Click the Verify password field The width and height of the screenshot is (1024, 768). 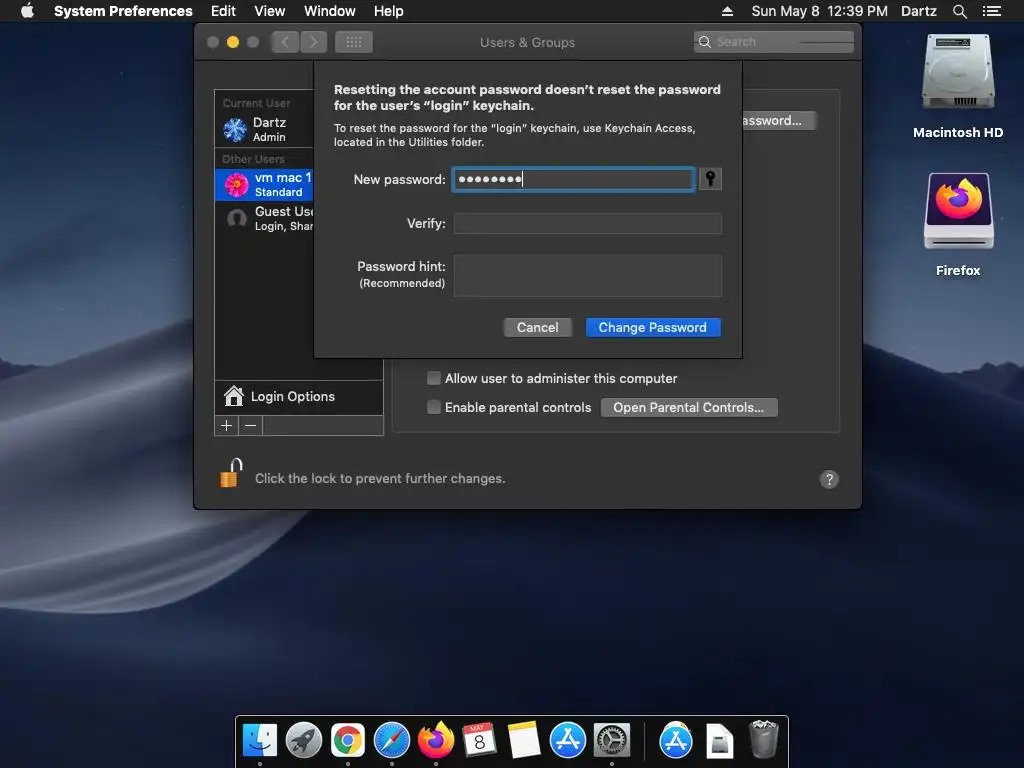coord(588,223)
